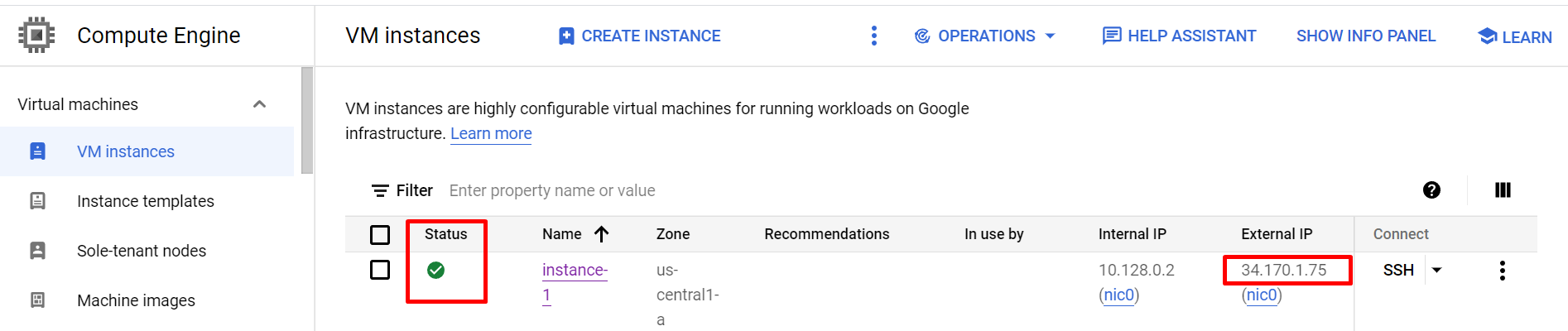Select VM instances in sidebar

click(x=126, y=151)
